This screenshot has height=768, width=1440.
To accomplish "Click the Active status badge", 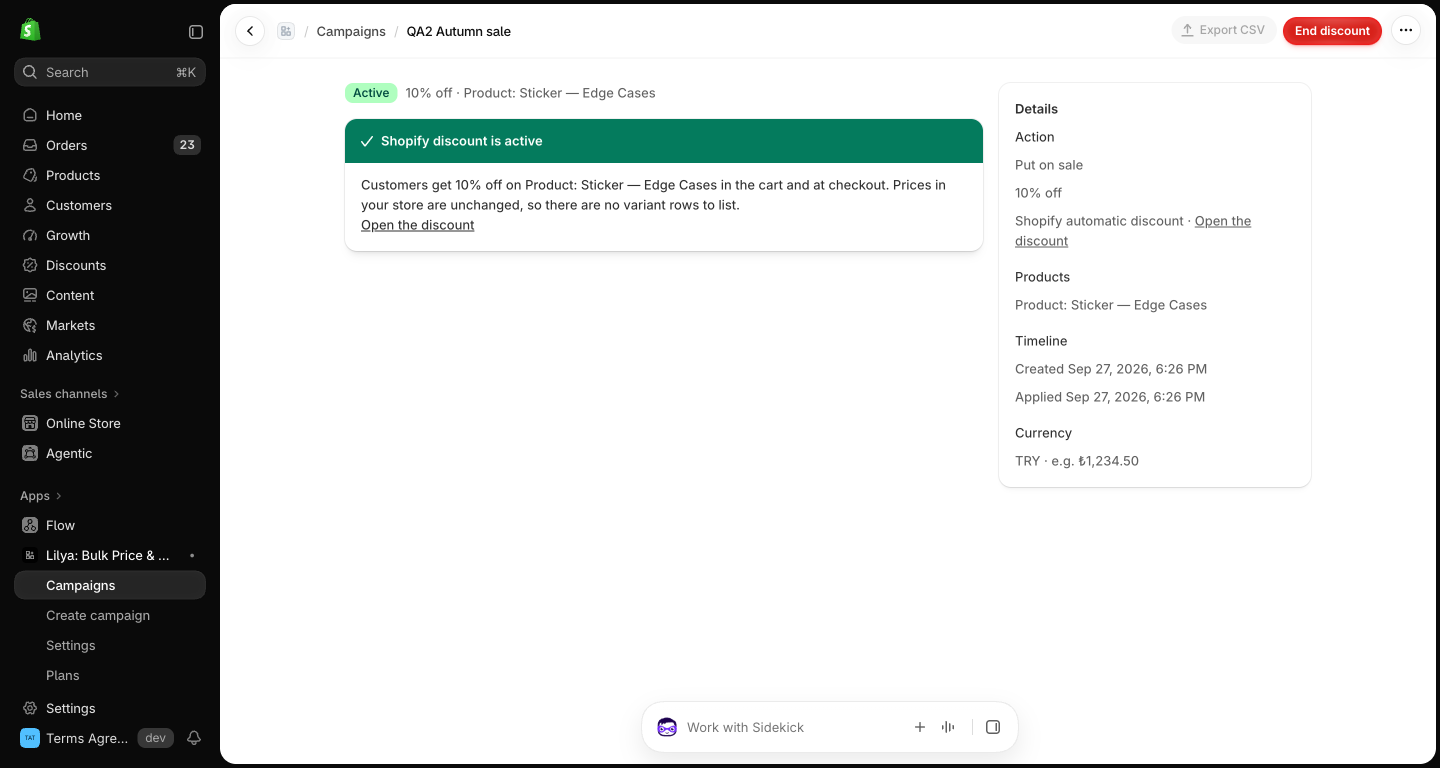I will coord(371,93).
